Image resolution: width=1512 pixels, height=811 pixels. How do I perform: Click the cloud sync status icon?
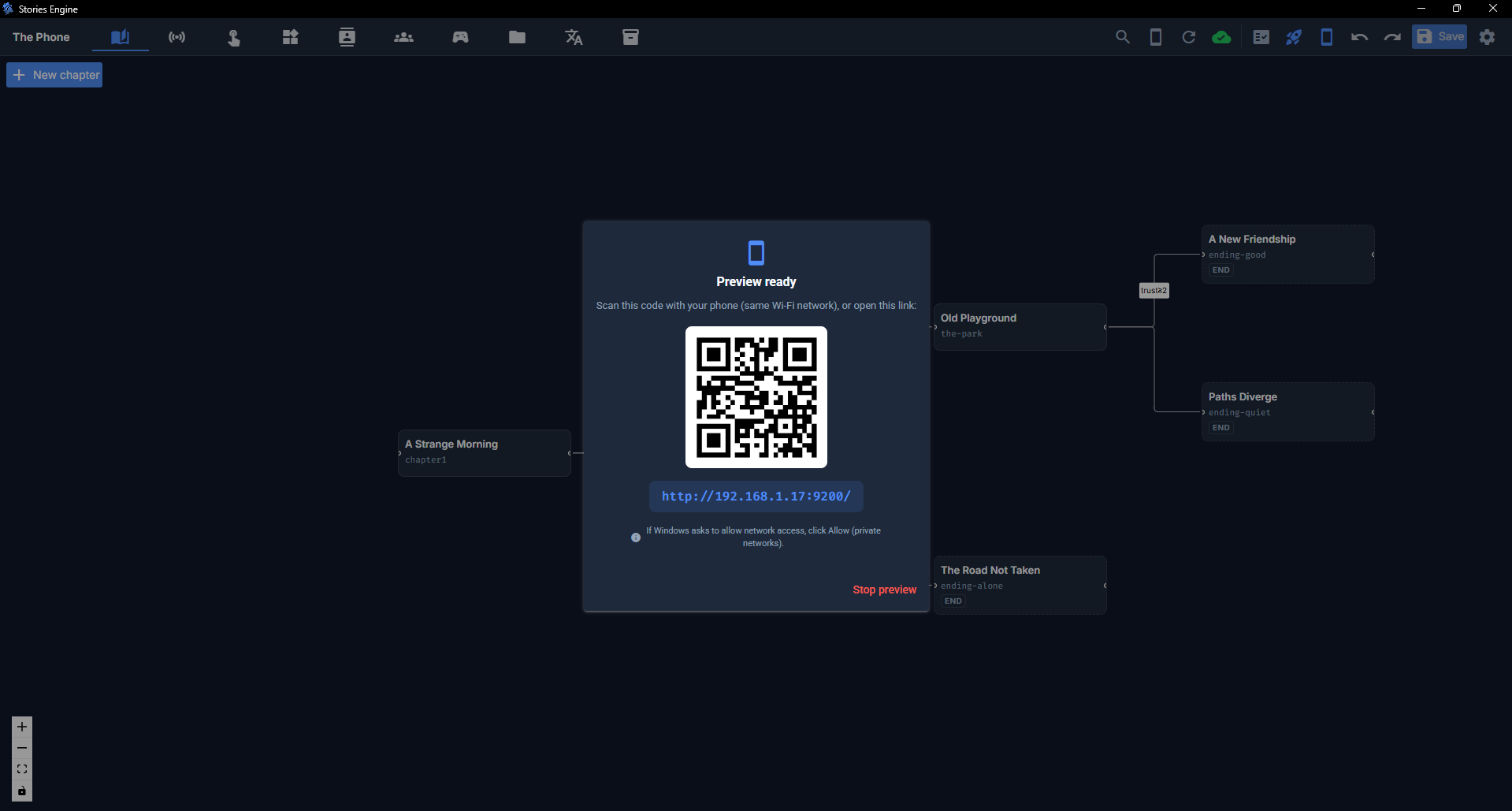(x=1221, y=37)
